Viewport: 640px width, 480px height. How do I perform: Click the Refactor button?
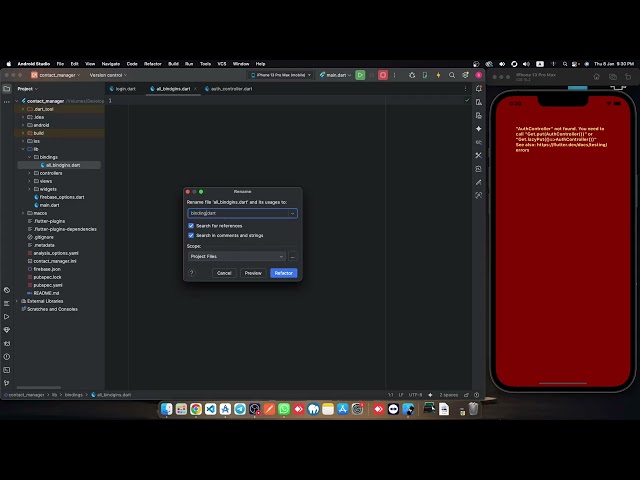click(284, 273)
